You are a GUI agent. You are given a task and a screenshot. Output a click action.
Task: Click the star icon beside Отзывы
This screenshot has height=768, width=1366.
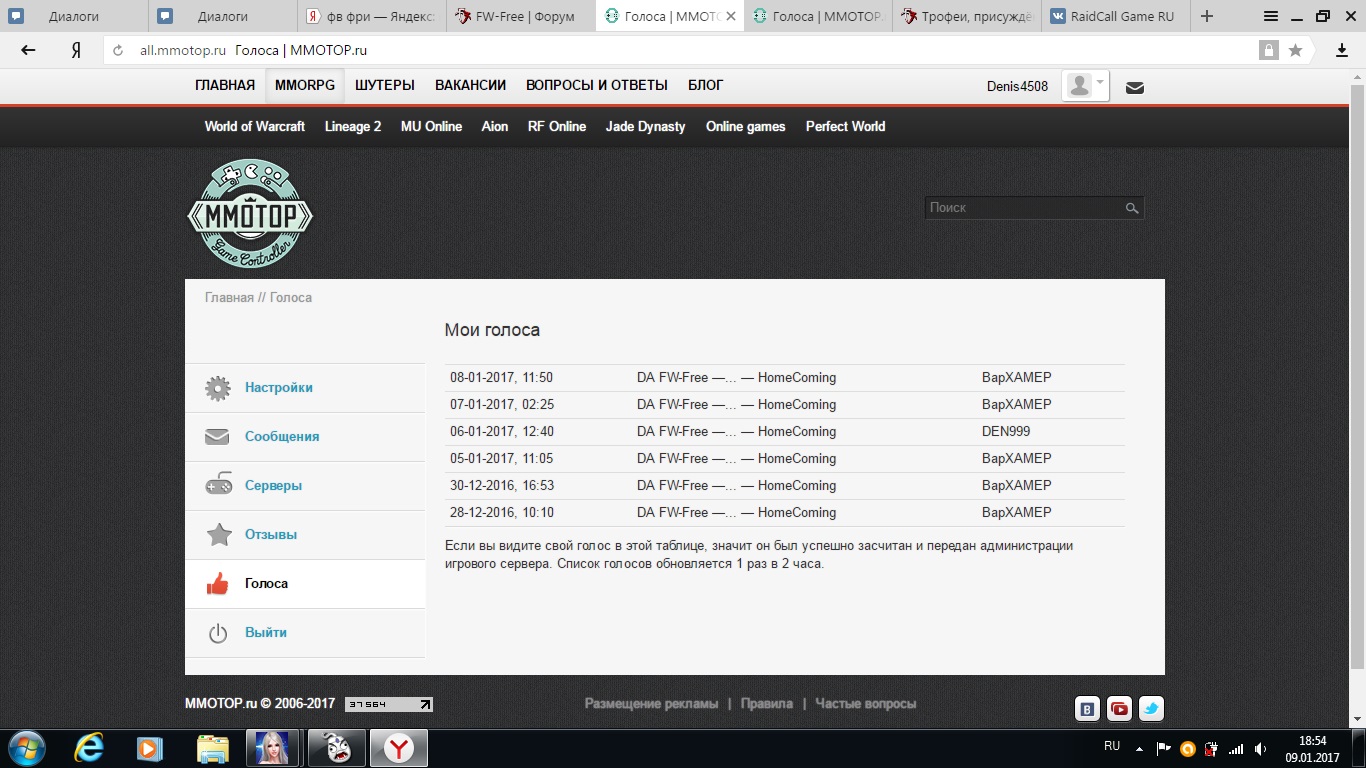pyautogui.click(x=219, y=534)
